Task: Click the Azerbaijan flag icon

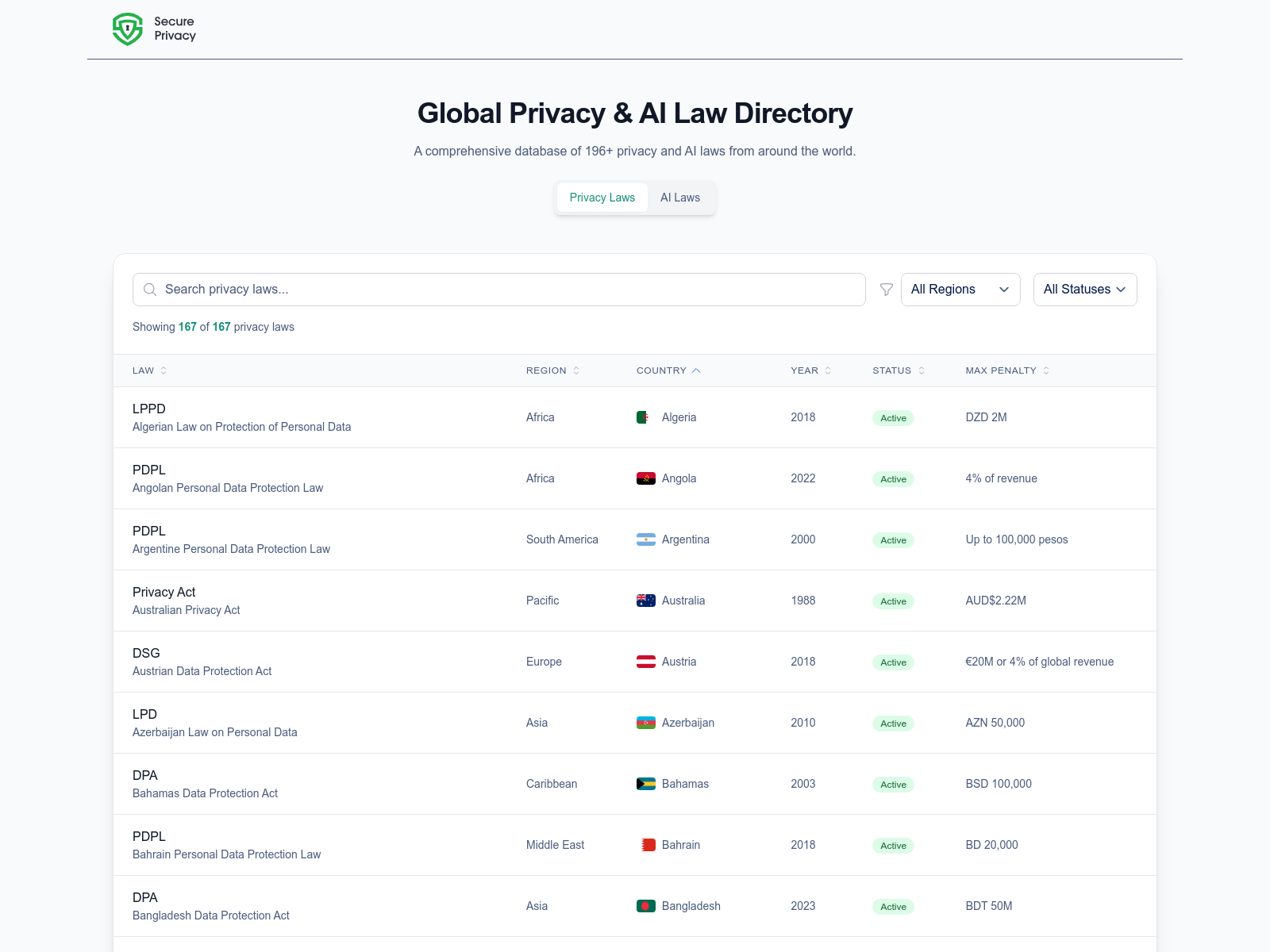Action: (x=645, y=722)
